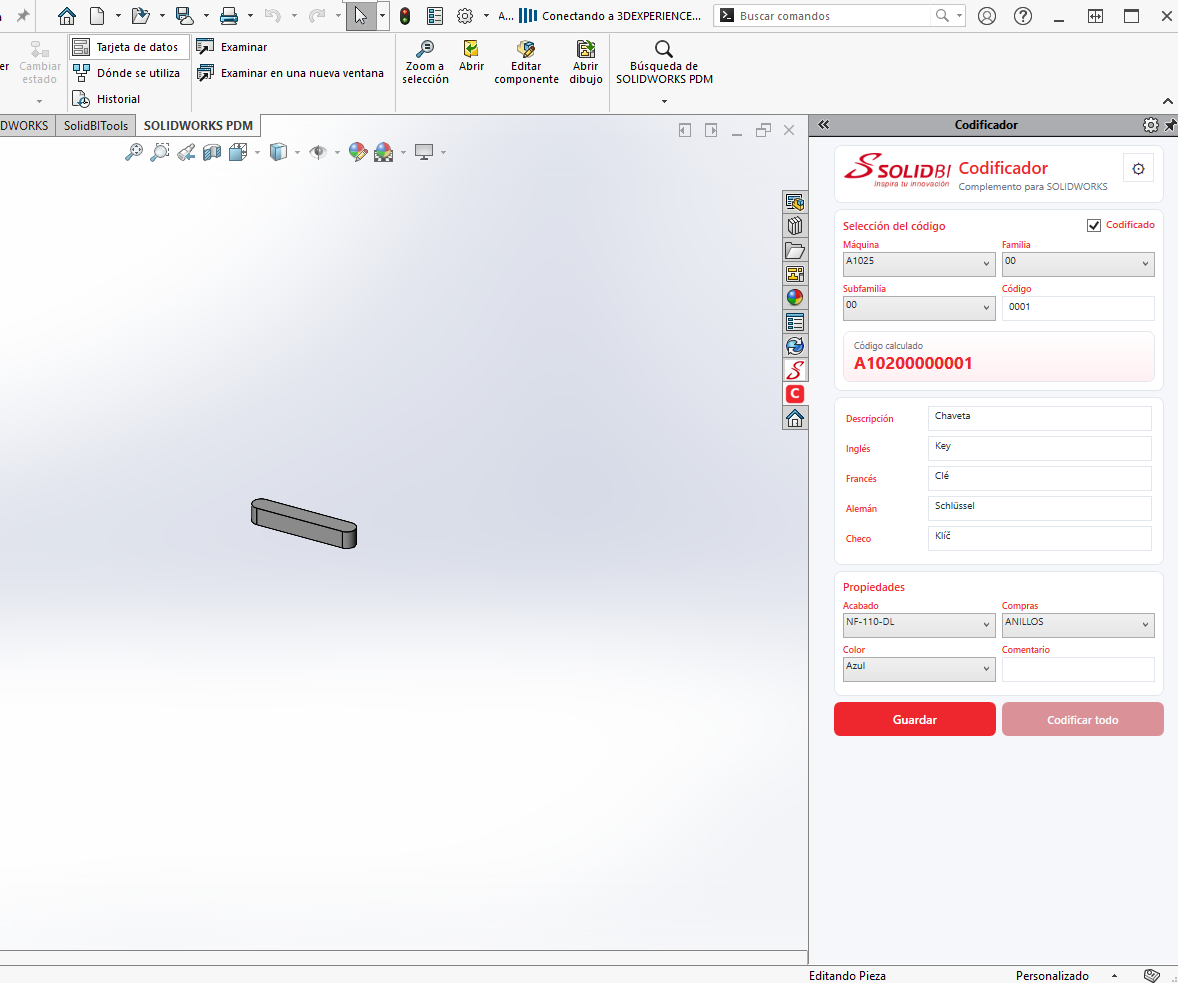Click the Abrir button in the PDM ribbon

click(471, 57)
